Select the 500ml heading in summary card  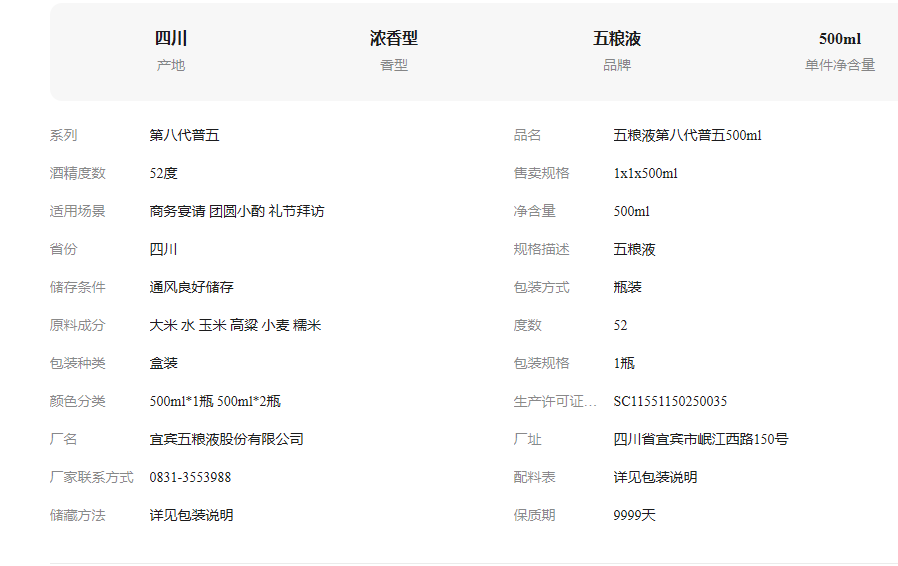click(x=840, y=38)
